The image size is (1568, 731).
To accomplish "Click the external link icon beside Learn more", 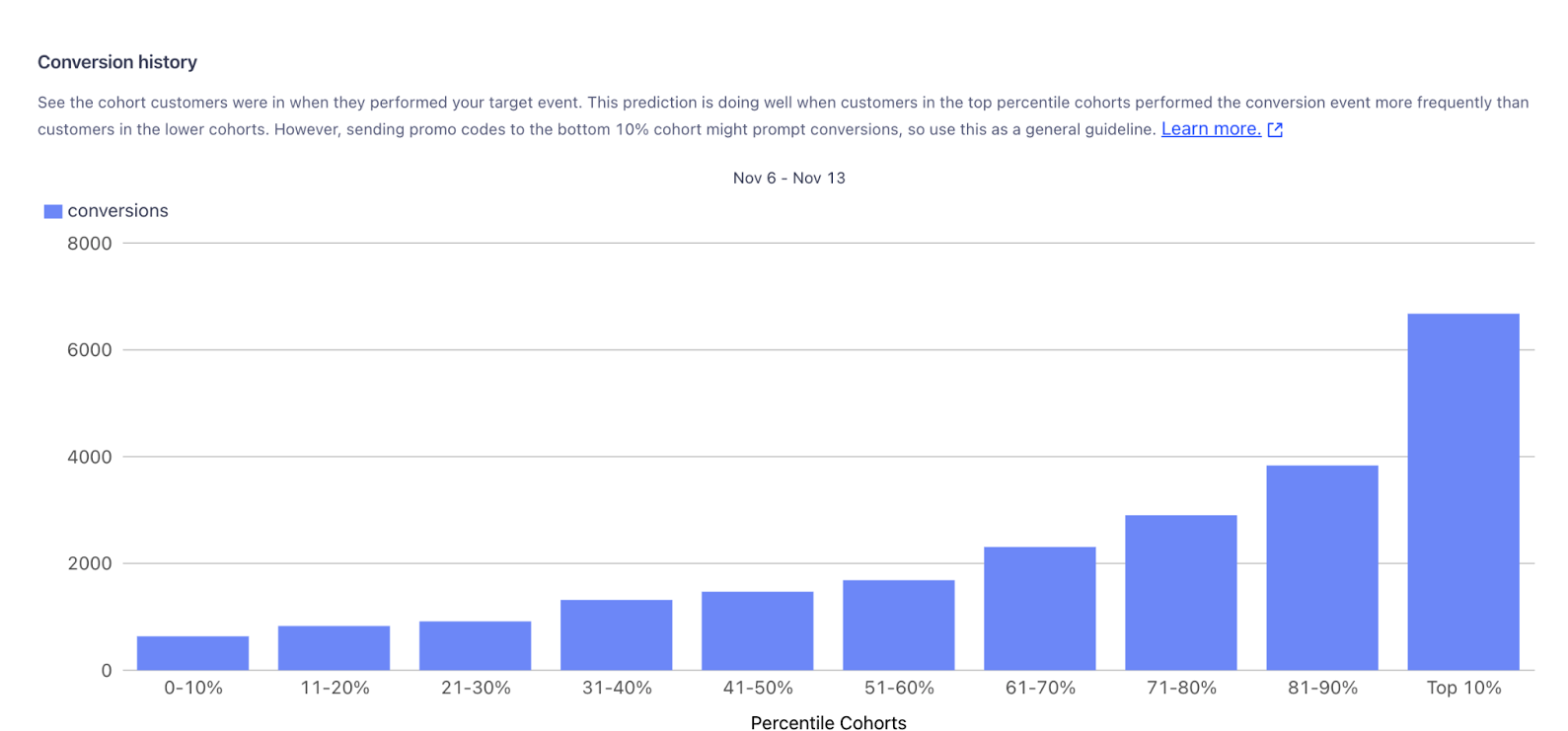I will (1275, 129).
